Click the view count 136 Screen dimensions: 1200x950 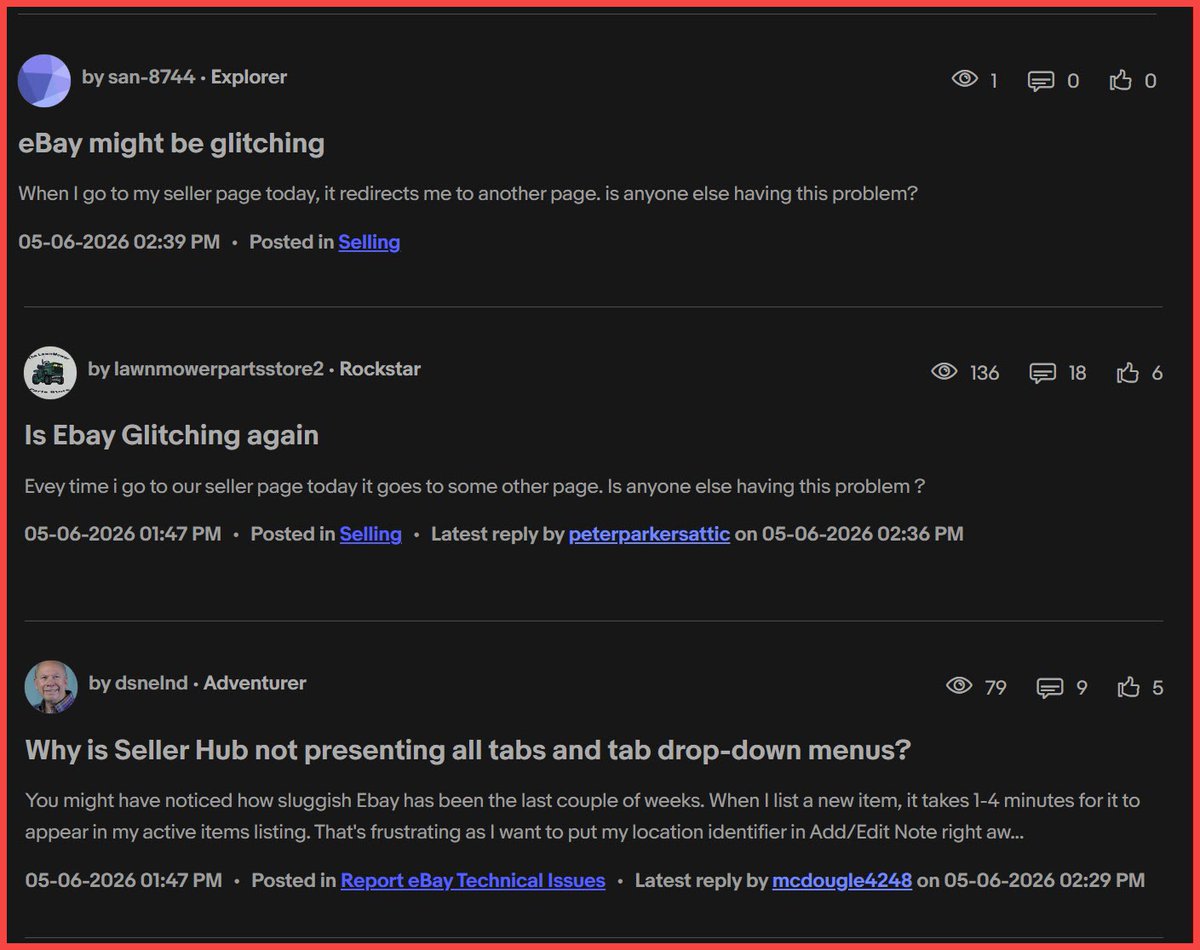click(x=984, y=373)
